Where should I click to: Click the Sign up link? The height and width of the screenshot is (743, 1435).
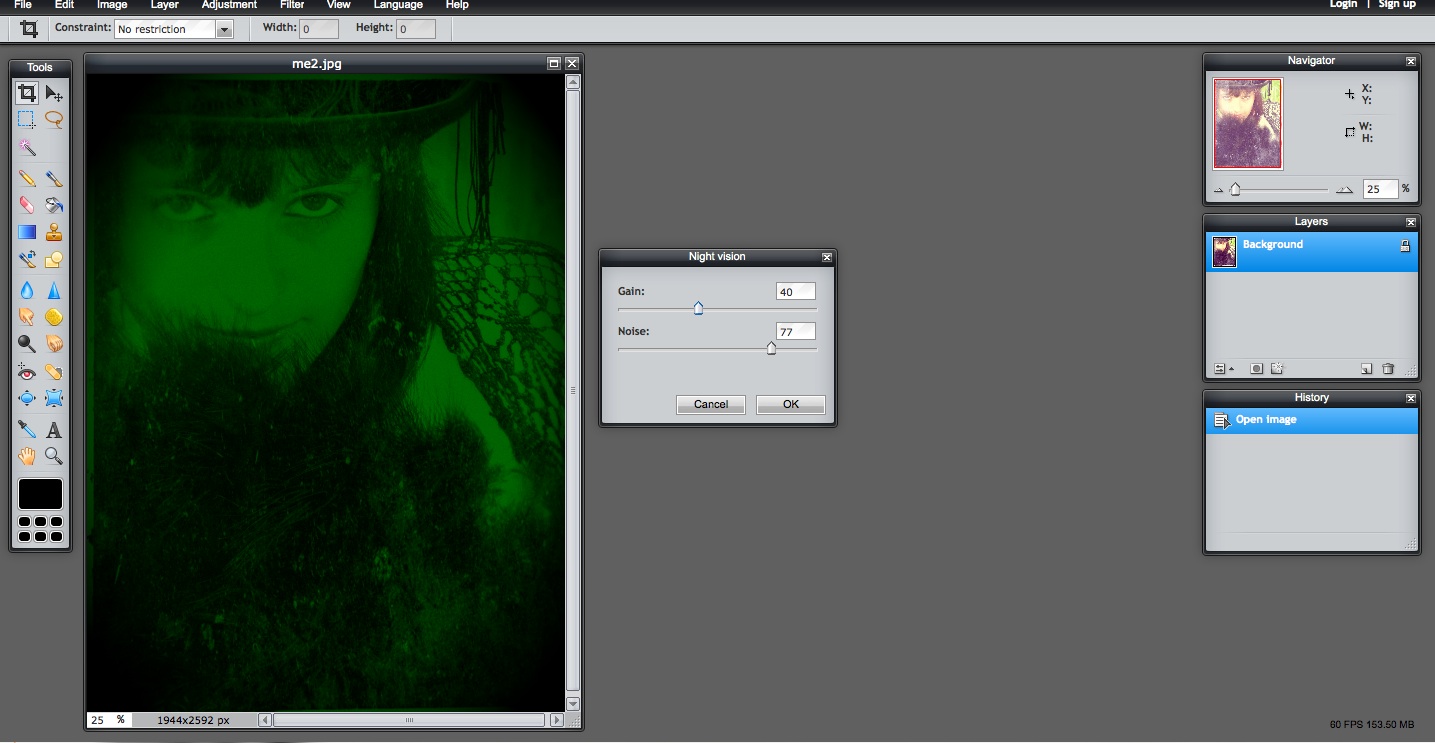(1397, 5)
